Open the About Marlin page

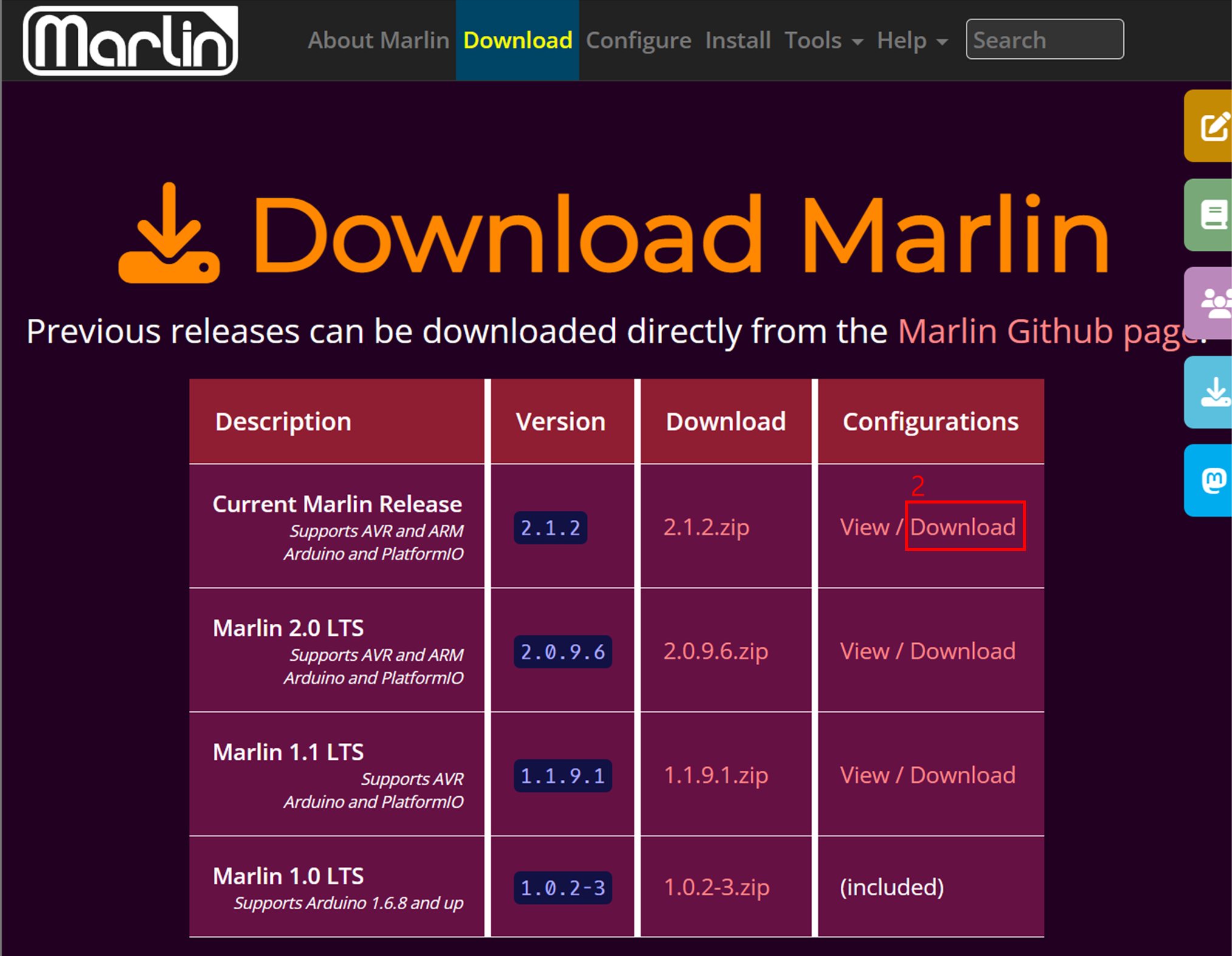coord(378,40)
